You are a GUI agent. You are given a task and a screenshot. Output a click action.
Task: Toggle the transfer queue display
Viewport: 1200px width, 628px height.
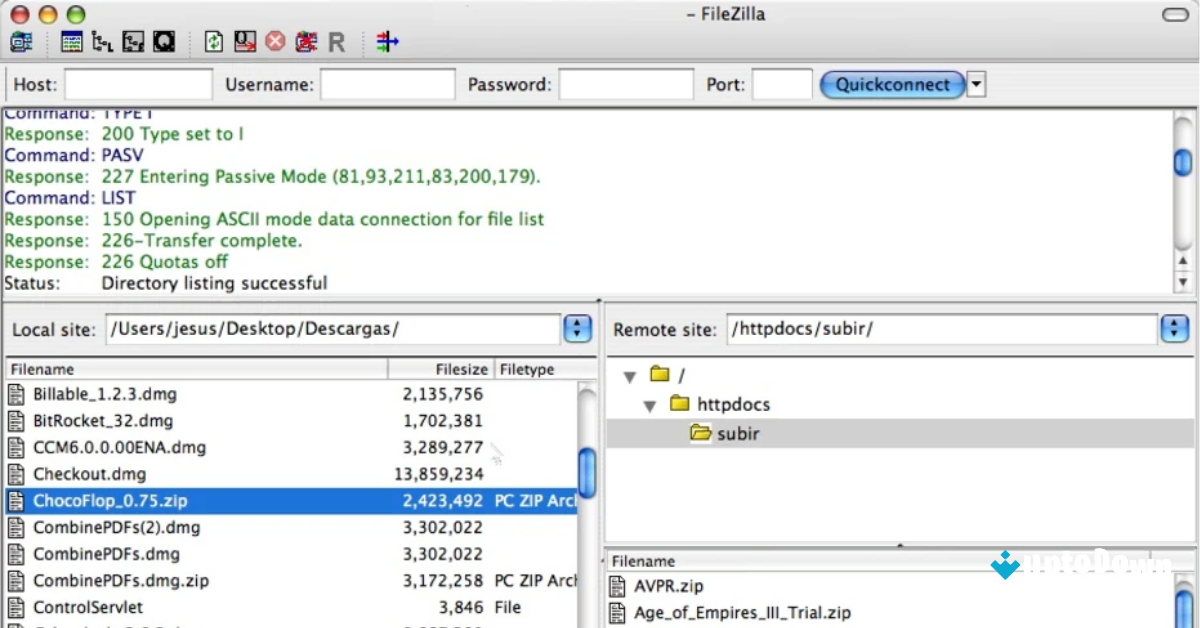point(164,42)
